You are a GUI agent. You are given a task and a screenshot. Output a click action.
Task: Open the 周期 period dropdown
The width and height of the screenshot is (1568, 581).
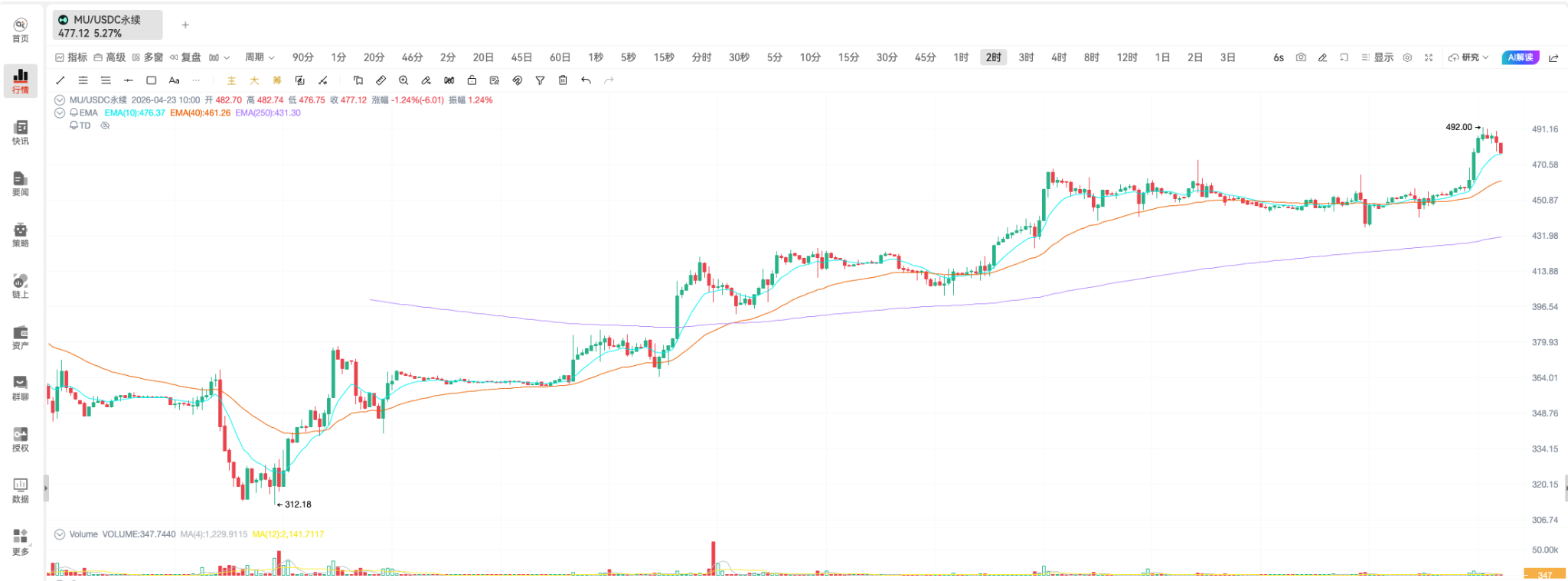click(260, 57)
